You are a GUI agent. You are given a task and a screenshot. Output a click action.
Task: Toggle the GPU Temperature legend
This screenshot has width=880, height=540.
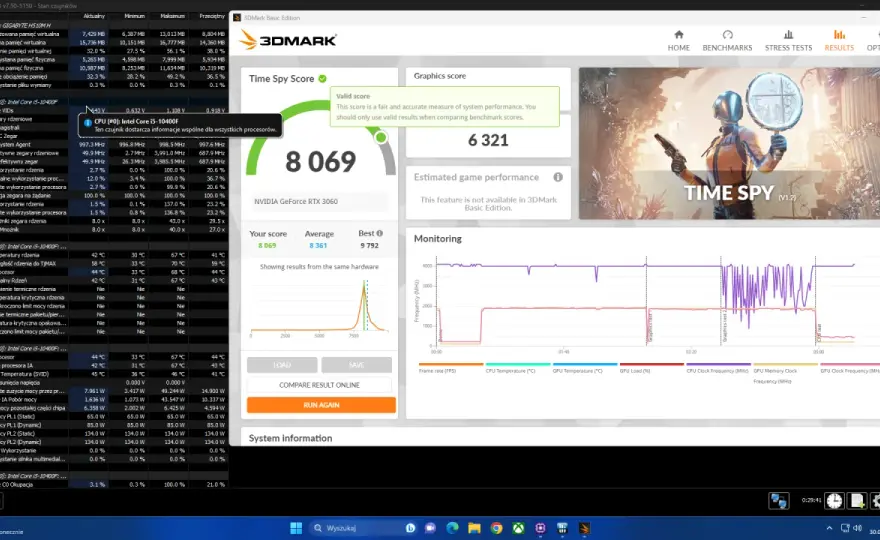click(x=584, y=368)
